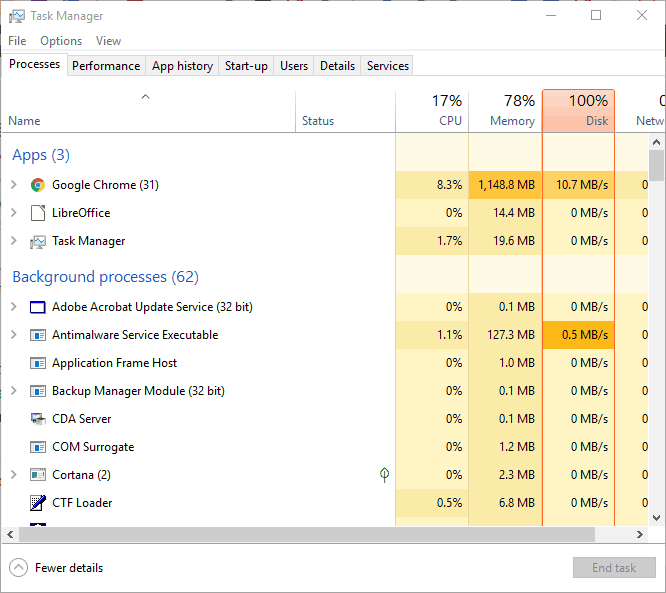Image resolution: width=666 pixels, height=593 pixels.
Task: Switch to the Services tab
Action: (388, 66)
